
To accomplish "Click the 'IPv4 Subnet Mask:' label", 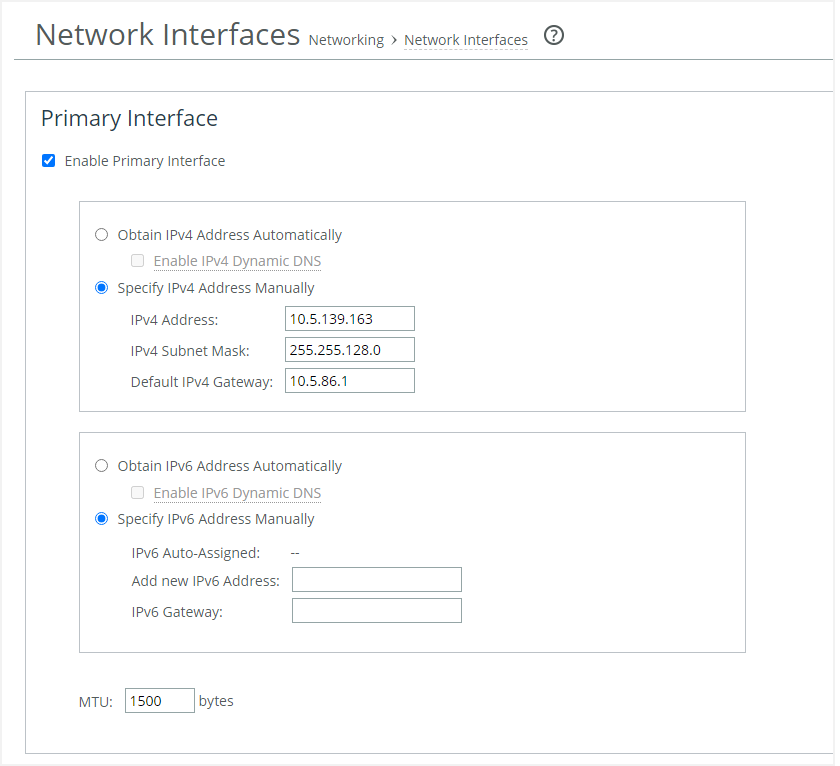I will click(190, 351).
